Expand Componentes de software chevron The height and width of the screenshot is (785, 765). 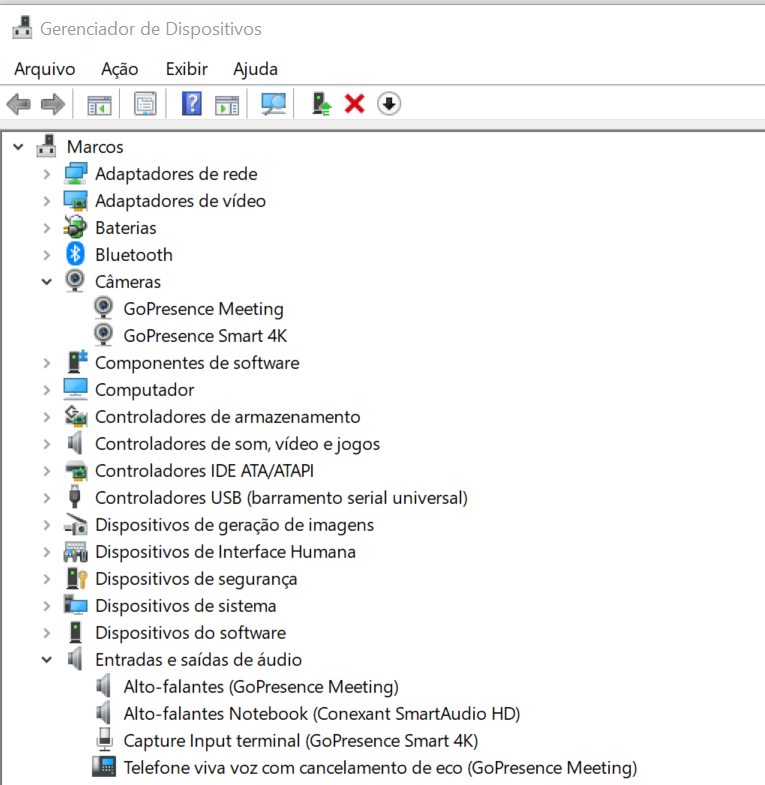click(47, 363)
